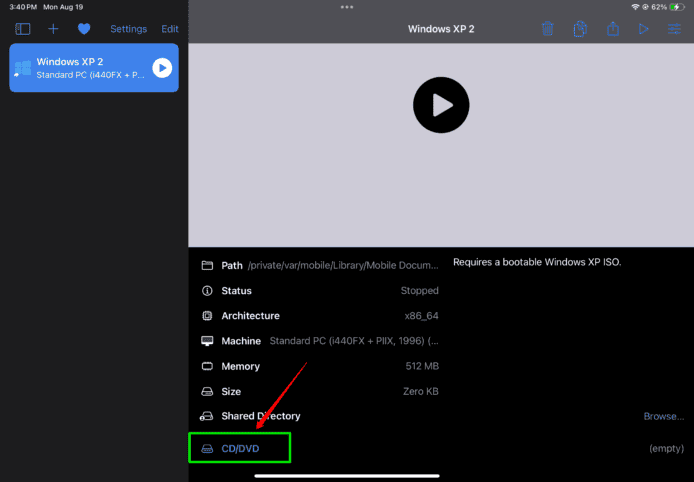
Task: Run VM from the toolbar play icon
Action: point(643,29)
